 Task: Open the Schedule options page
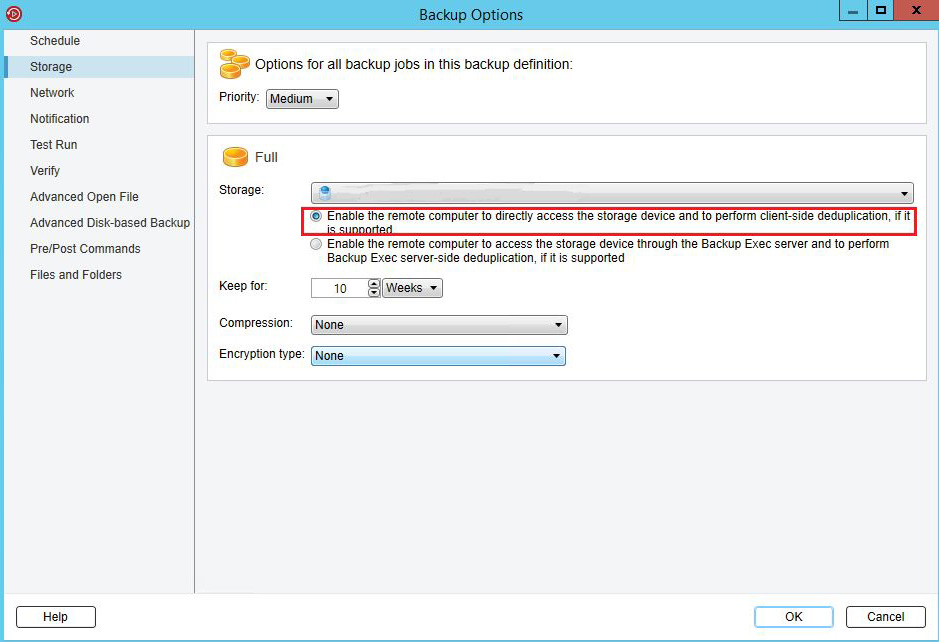click(55, 41)
